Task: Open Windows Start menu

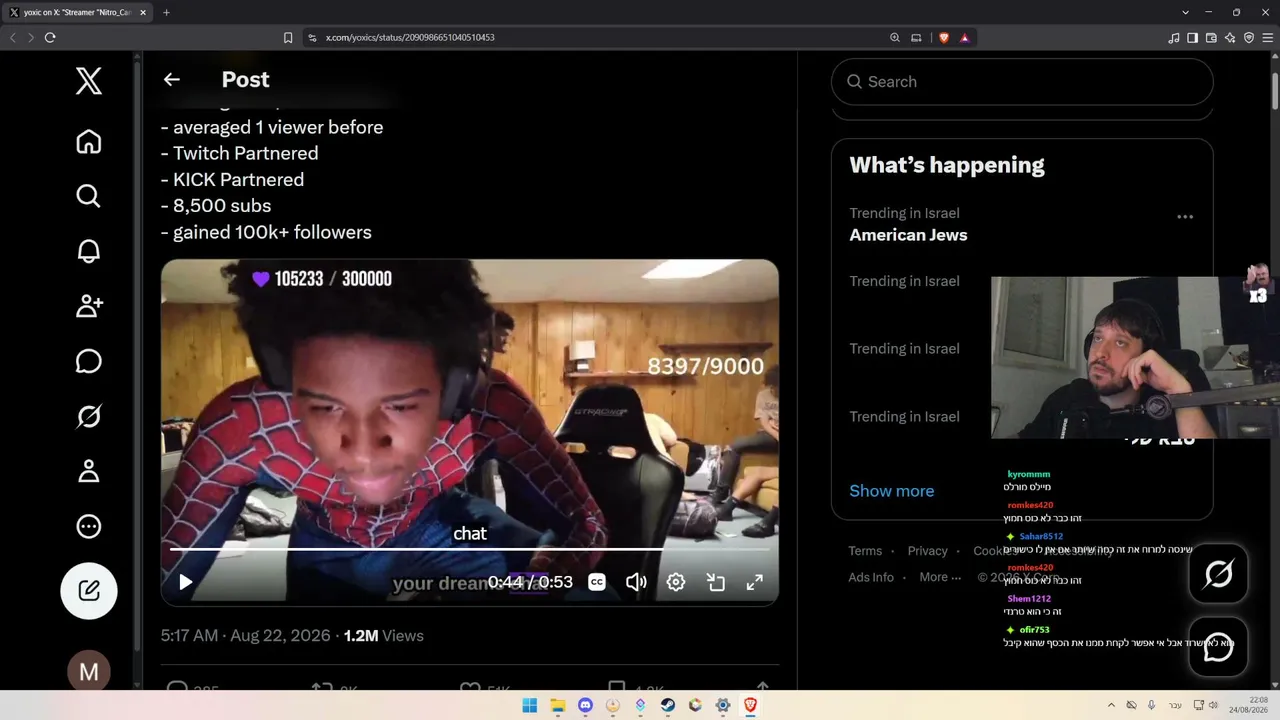Action: [x=530, y=705]
